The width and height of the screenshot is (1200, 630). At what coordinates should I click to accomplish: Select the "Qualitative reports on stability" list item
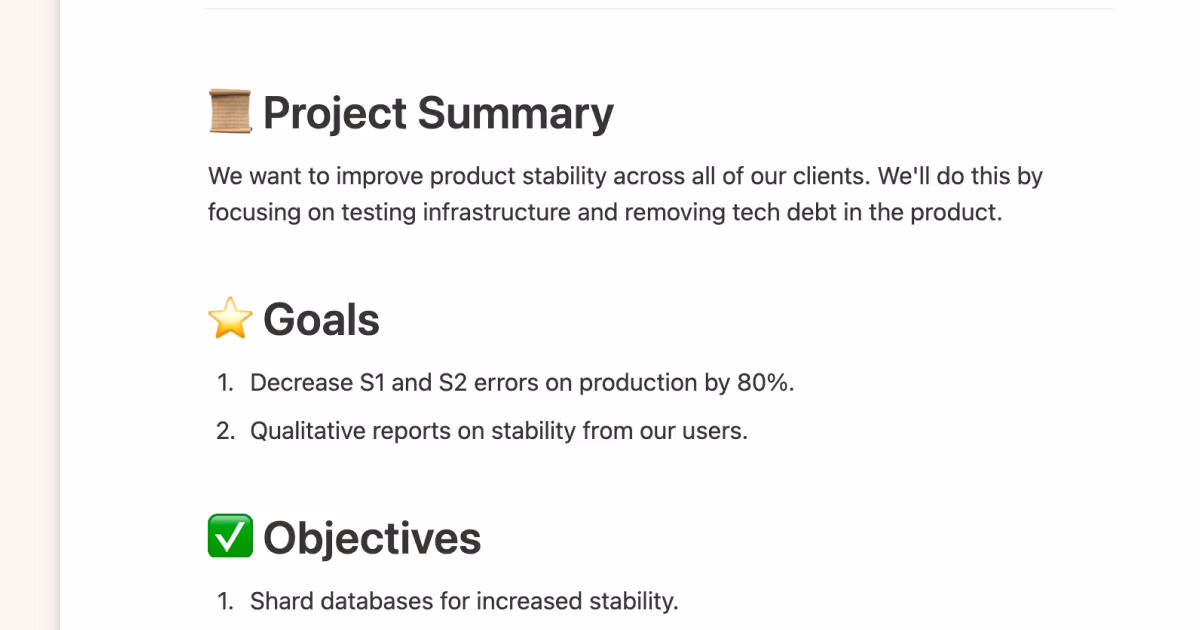[x=498, y=431]
